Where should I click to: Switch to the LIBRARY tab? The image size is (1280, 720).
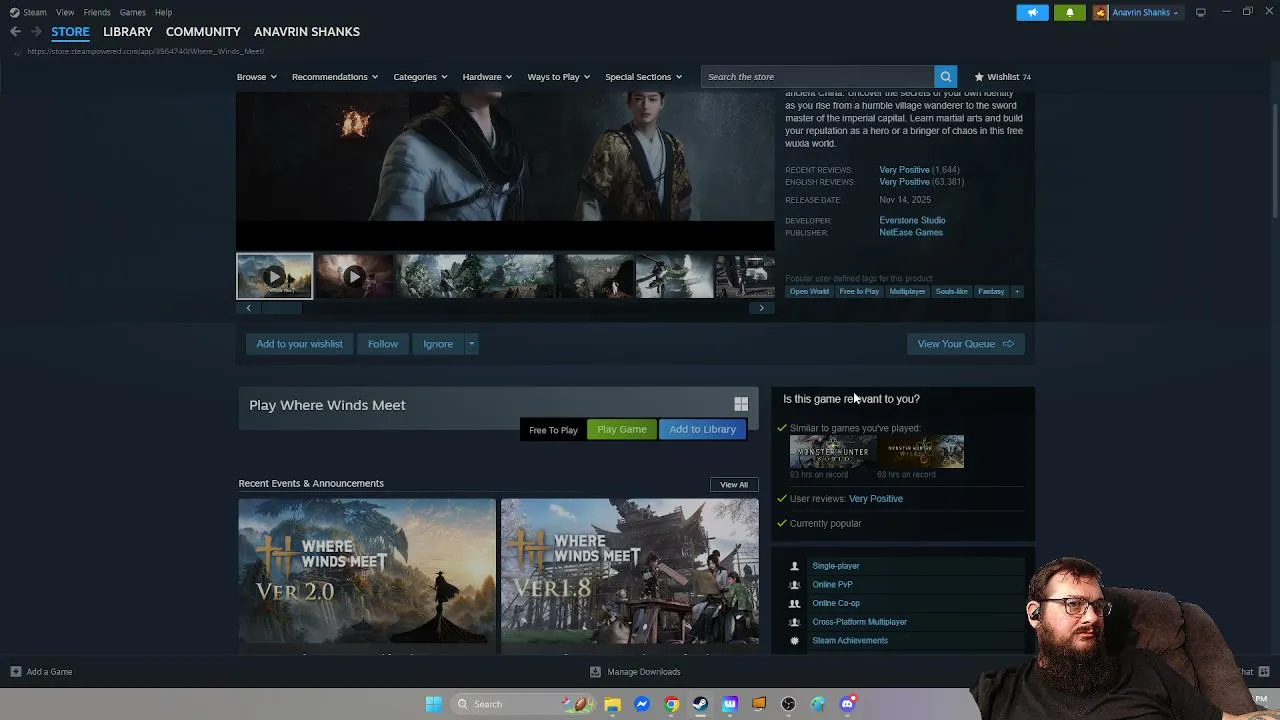pos(128,32)
